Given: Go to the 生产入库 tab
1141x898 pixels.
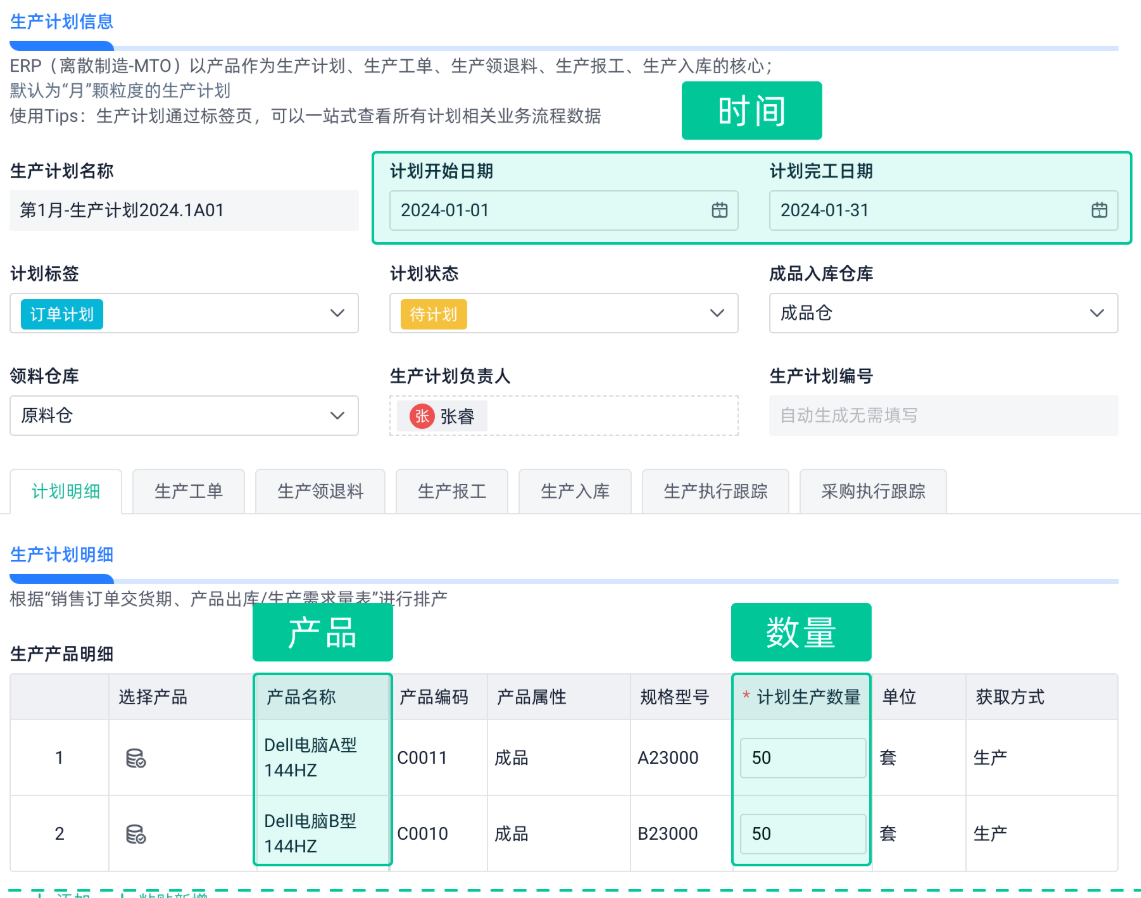Looking at the screenshot, I should click(575, 491).
